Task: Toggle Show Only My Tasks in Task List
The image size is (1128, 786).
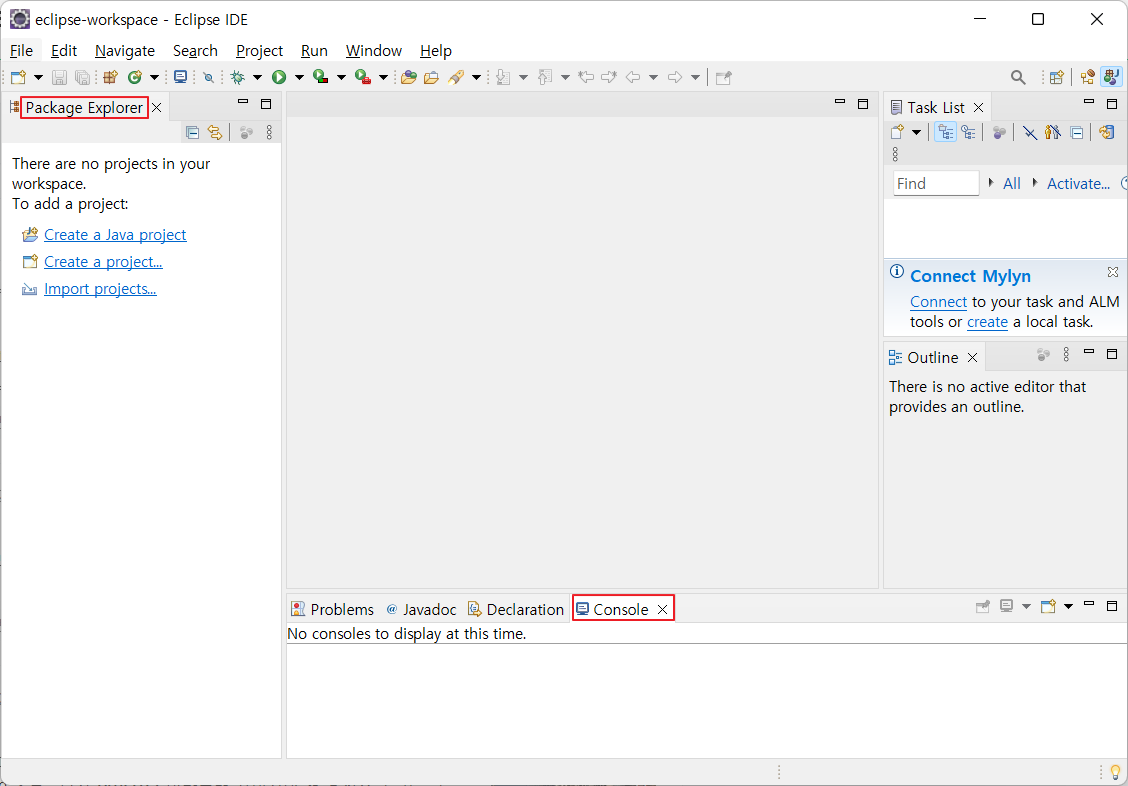Action: 1052,132
